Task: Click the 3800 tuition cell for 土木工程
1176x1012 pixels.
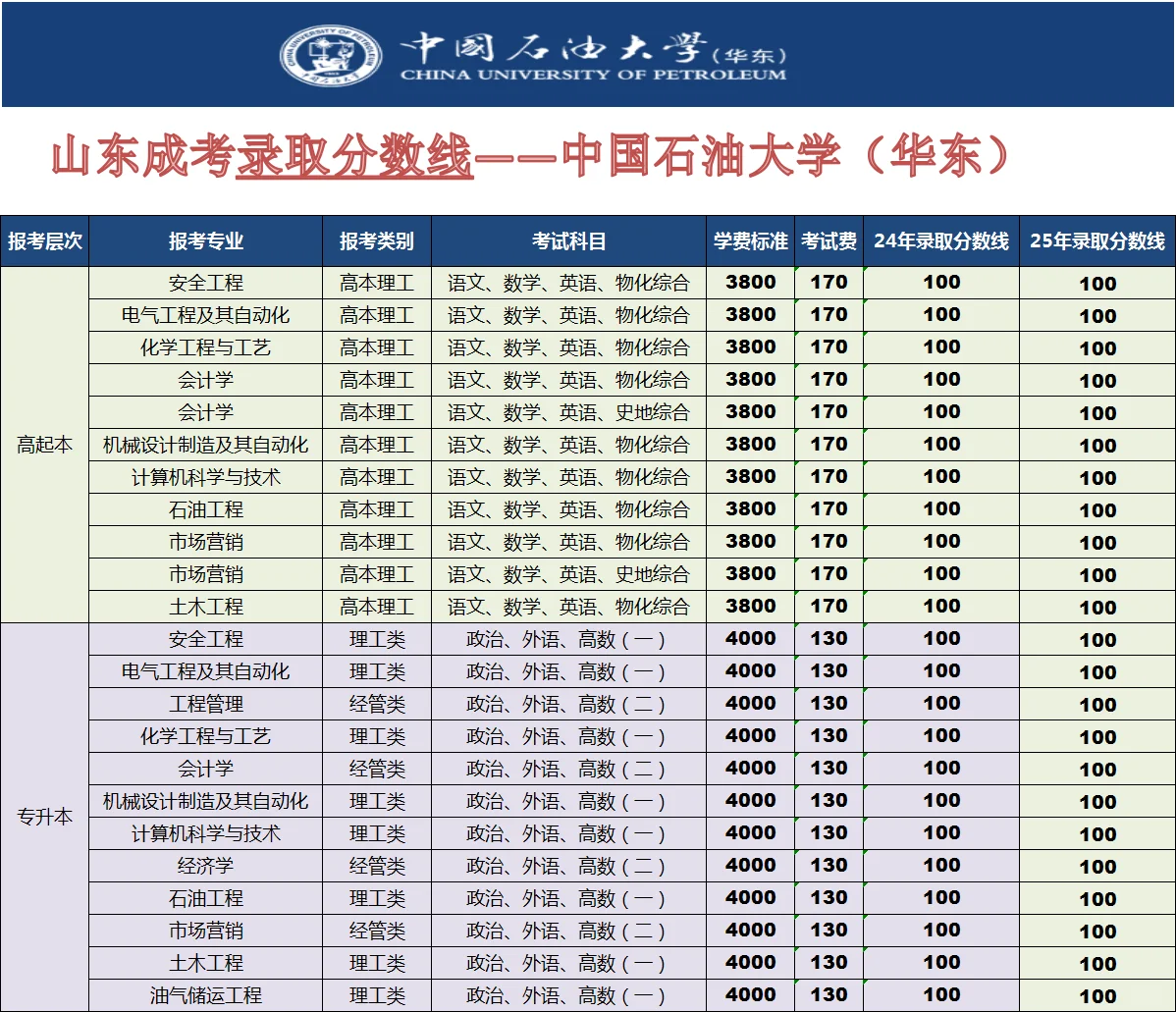Action: pos(750,607)
